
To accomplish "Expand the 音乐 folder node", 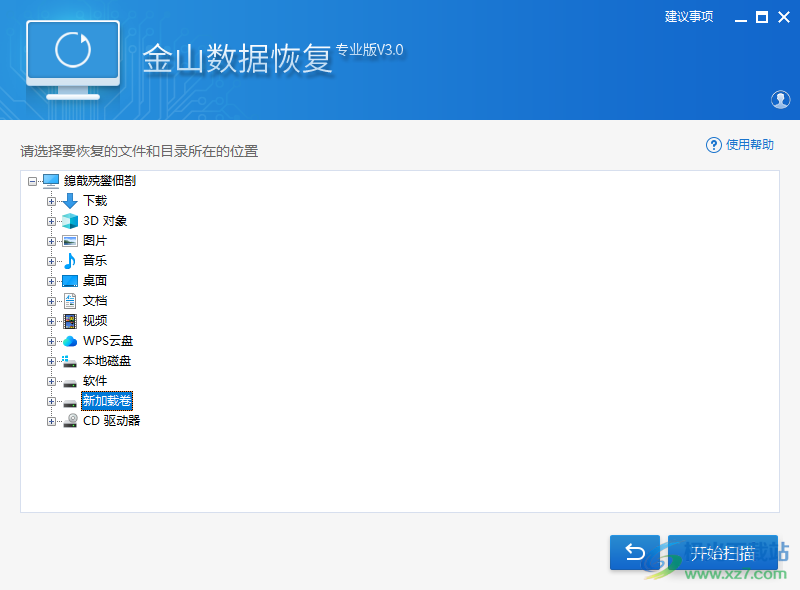I will coord(51,261).
